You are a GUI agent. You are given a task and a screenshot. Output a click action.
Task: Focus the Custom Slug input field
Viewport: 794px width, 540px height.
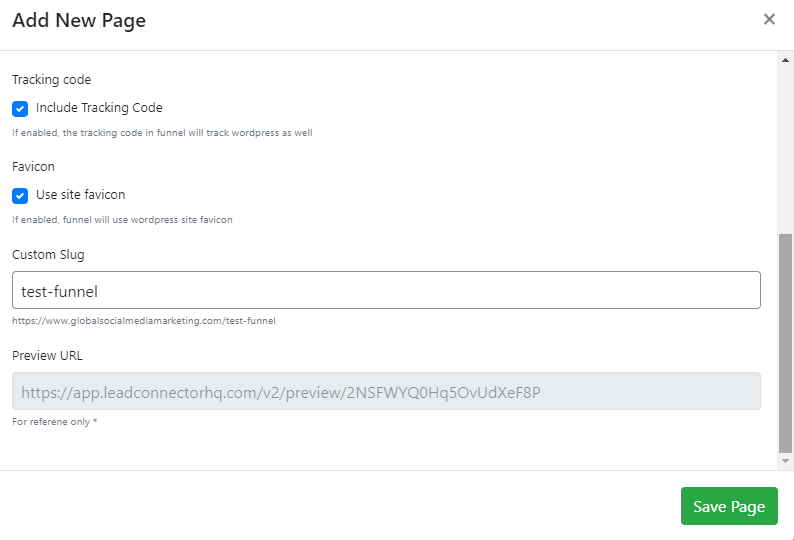[x=386, y=291]
